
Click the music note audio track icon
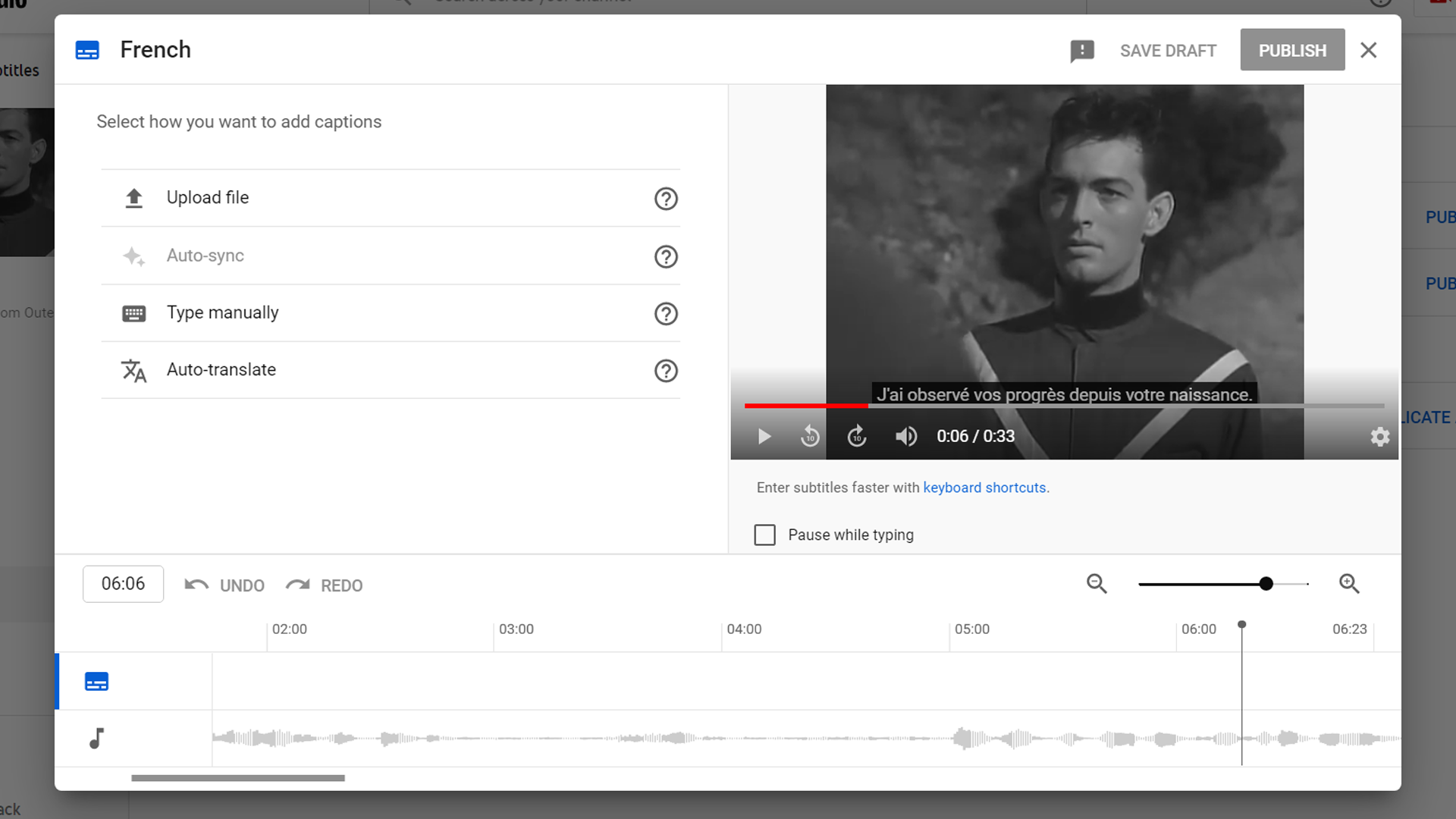pos(96,736)
